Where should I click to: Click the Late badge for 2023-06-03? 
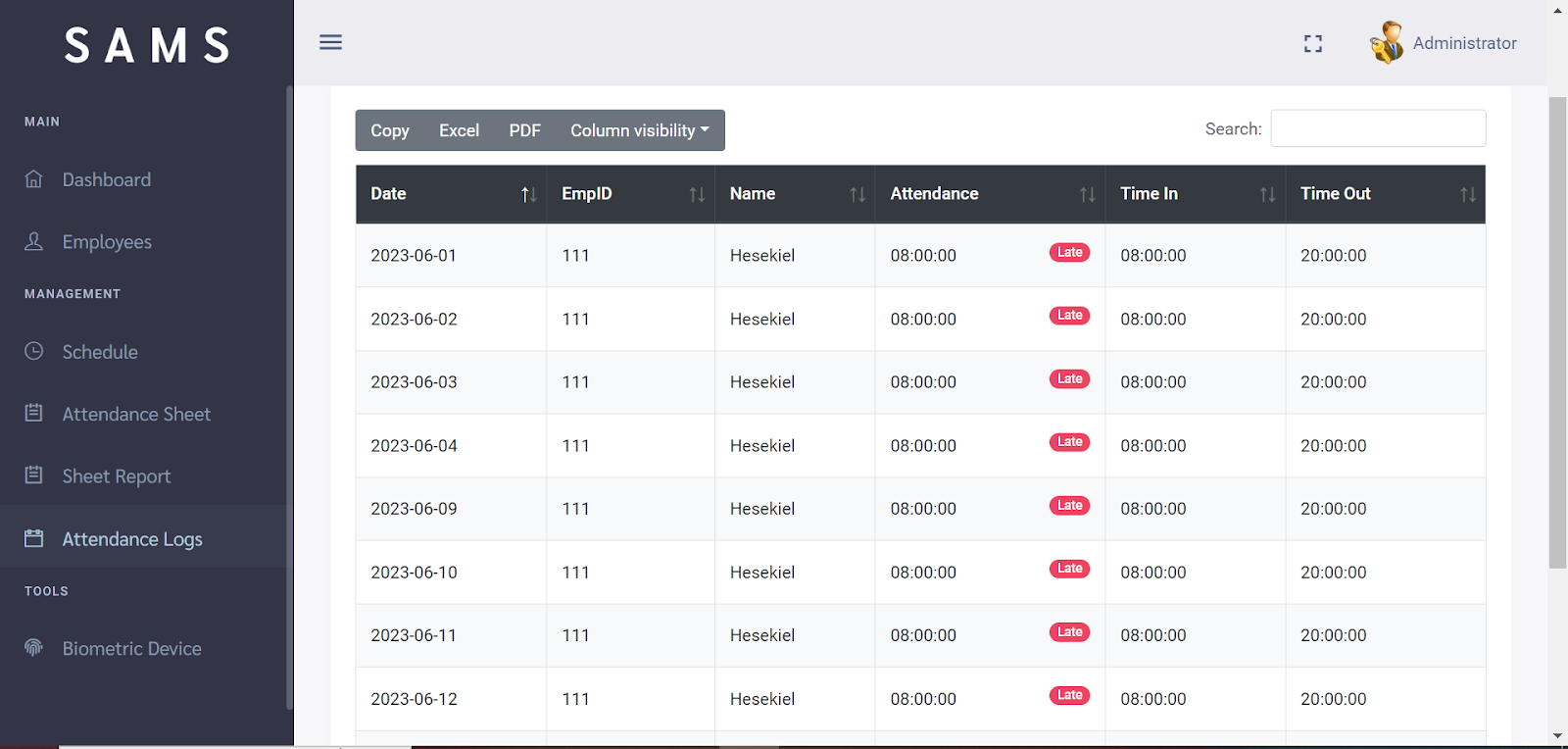(x=1069, y=378)
